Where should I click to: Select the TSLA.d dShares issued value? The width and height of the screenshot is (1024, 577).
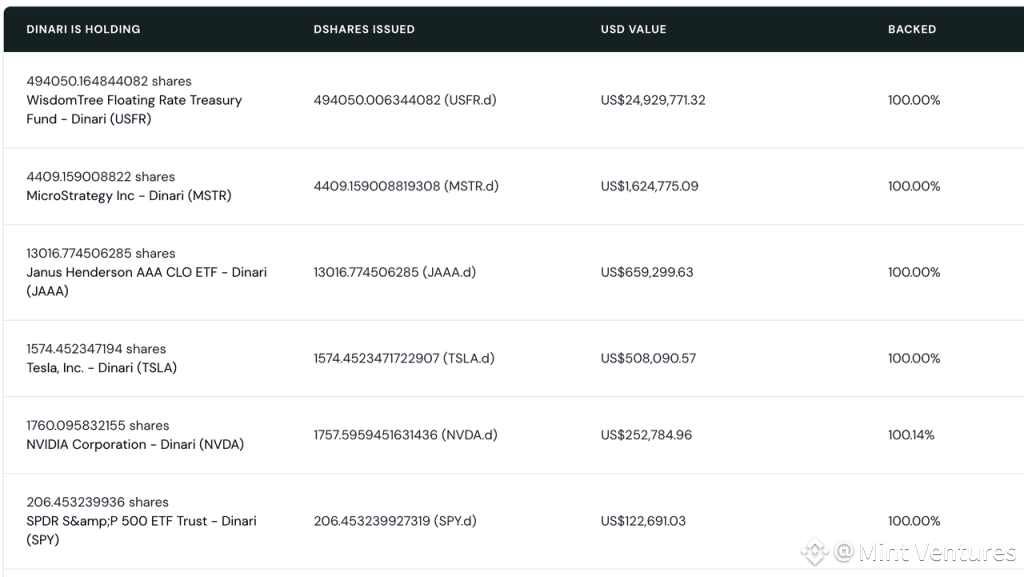click(x=404, y=358)
